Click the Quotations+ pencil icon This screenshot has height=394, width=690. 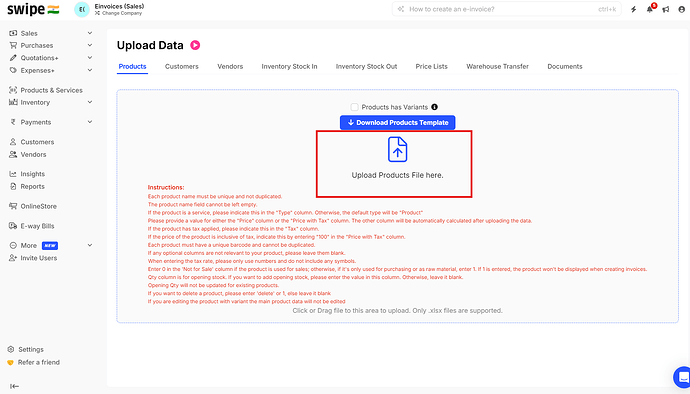pos(13,58)
